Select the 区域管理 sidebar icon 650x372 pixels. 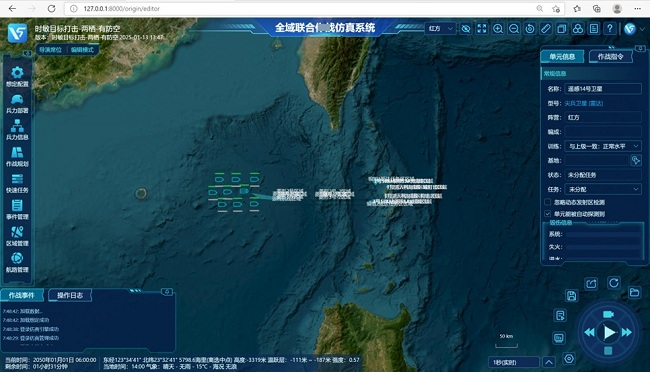[17, 236]
